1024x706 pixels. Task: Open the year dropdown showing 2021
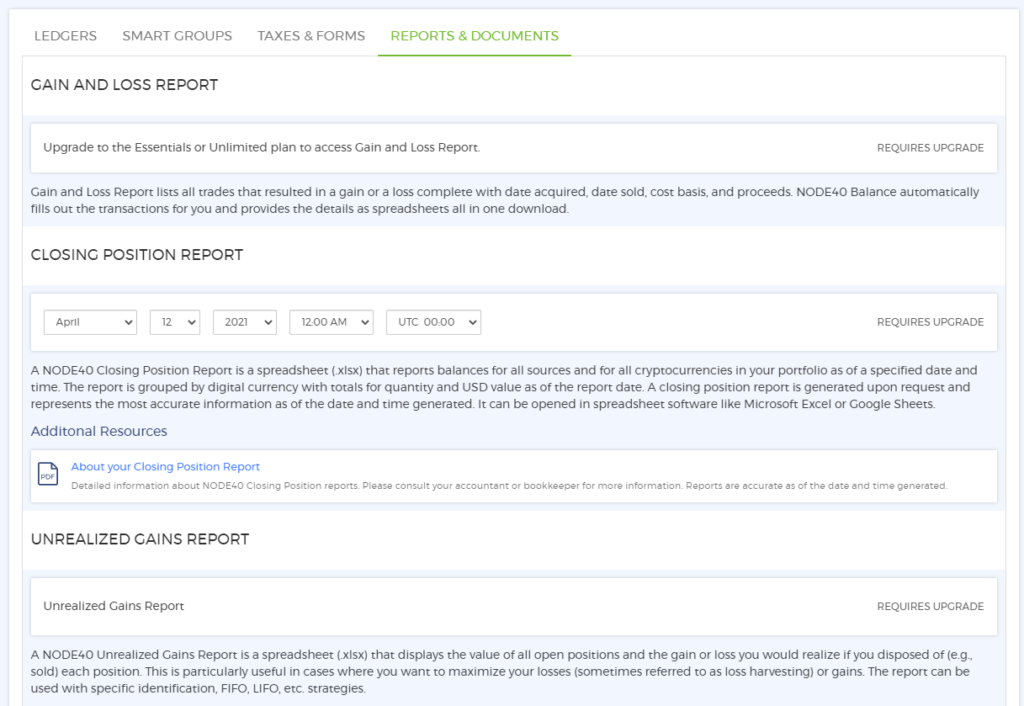[x=245, y=322]
